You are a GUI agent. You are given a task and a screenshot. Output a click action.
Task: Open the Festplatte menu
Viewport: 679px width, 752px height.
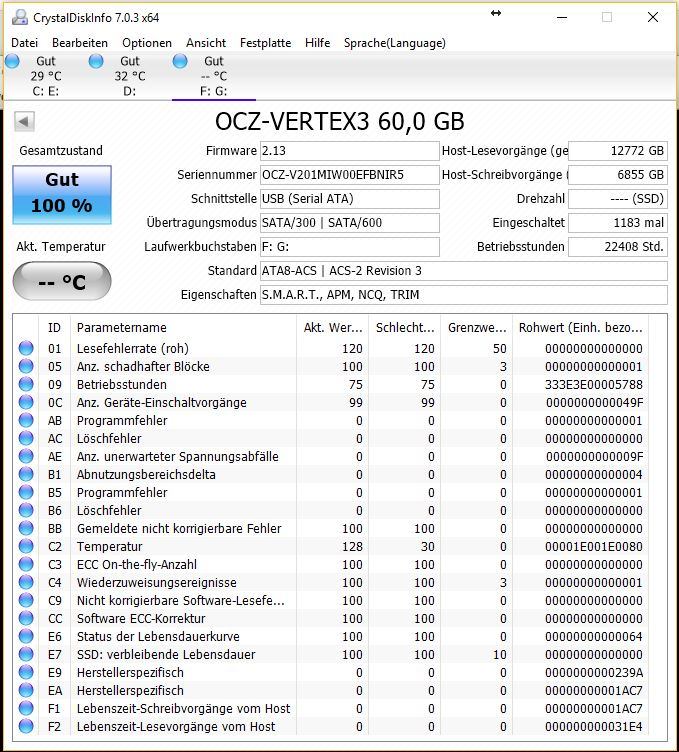click(x=266, y=43)
